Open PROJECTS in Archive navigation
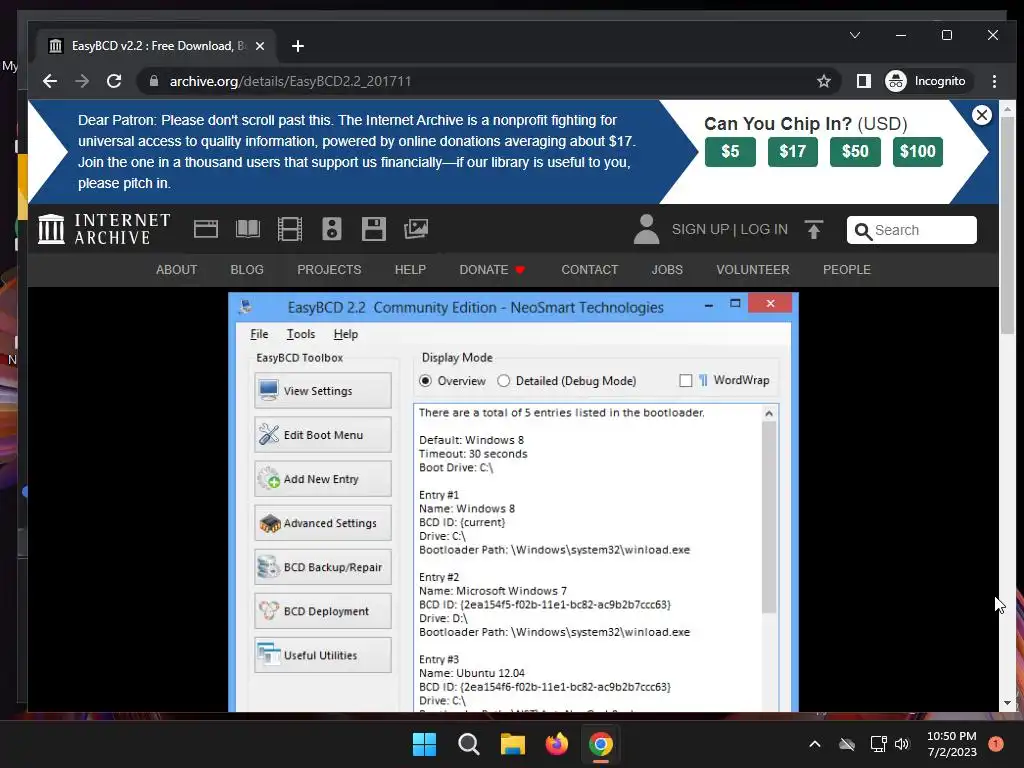Viewport: 1024px width, 768px height. (x=329, y=270)
